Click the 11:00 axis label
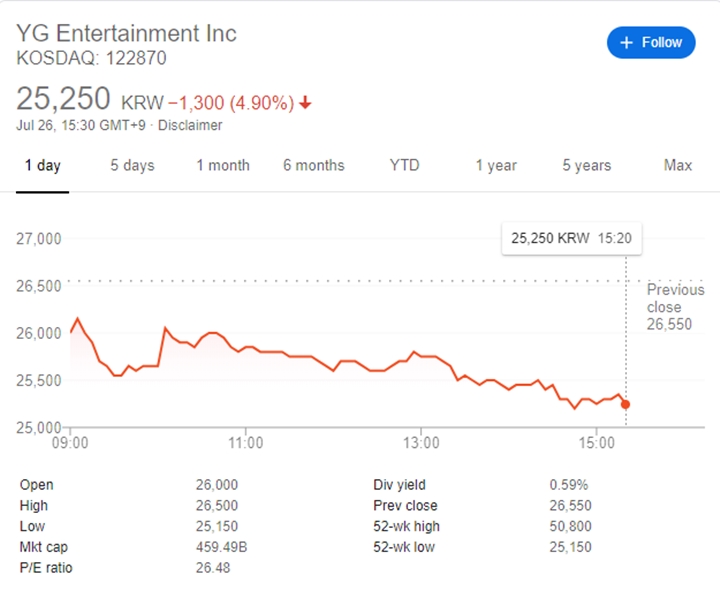The image size is (720, 590). tap(246, 443)
